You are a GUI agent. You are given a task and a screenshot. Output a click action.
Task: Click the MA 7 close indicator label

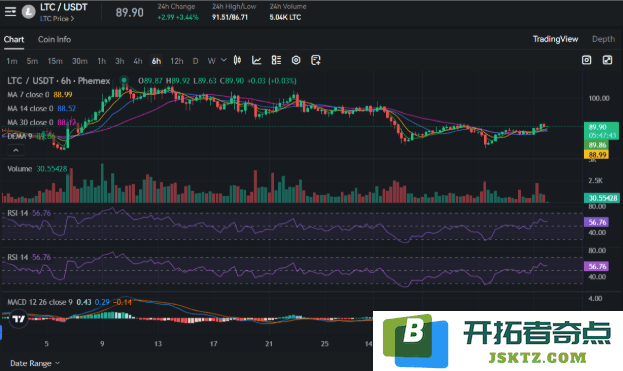point(28,95)
